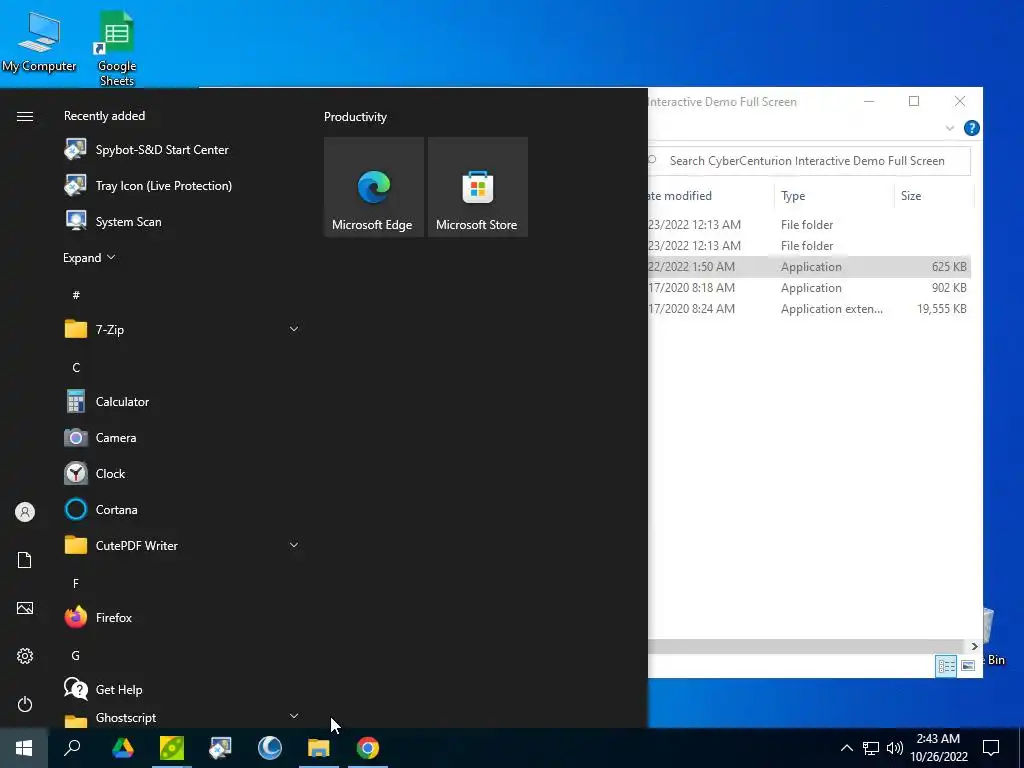The width and height of the screenshot is (1024, 768).
Task: Expand the Recently added list
Action: click(x=89, y=257)
